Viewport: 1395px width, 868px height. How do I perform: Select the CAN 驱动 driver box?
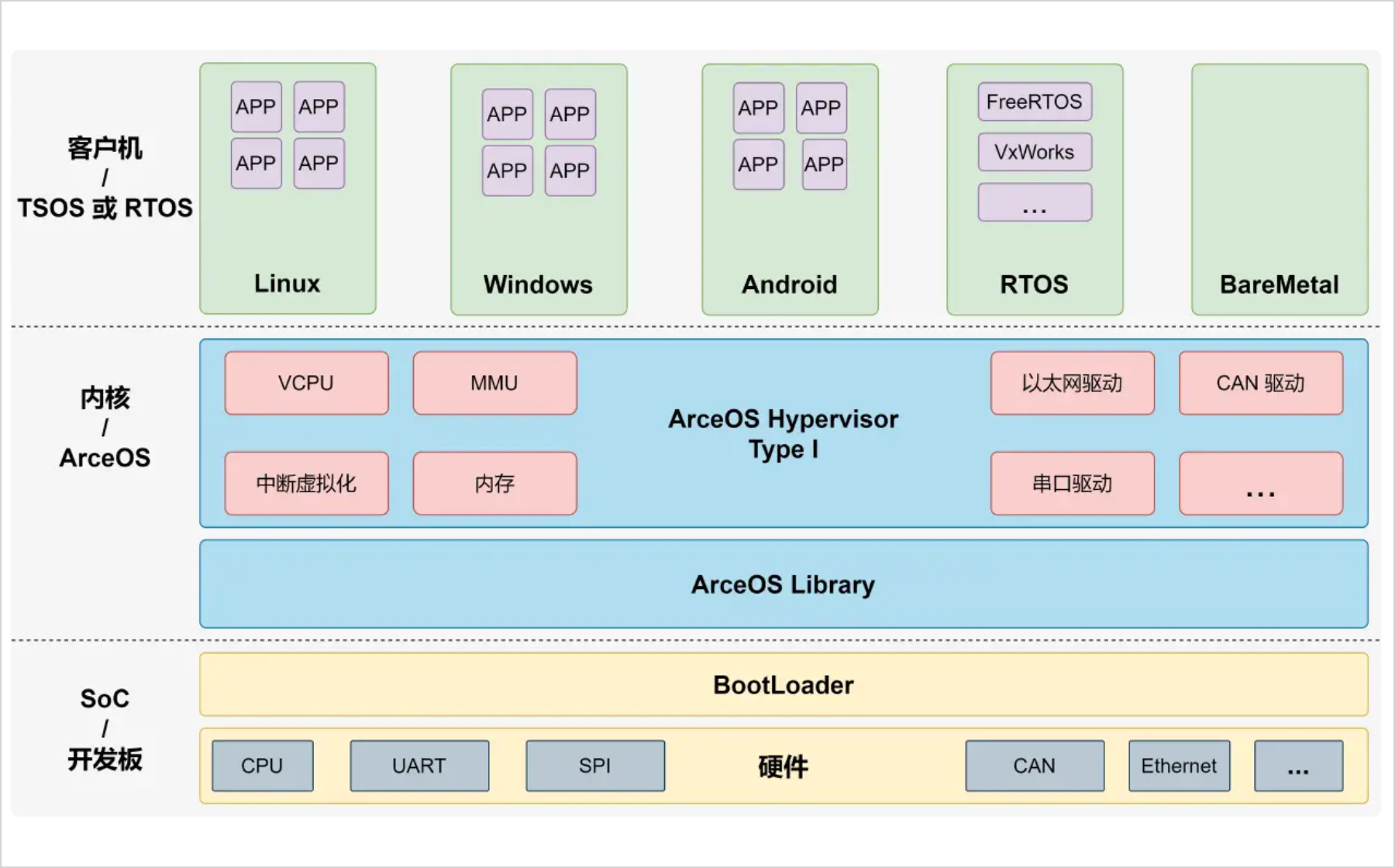pyautogui.click(x=1260, y=383)
